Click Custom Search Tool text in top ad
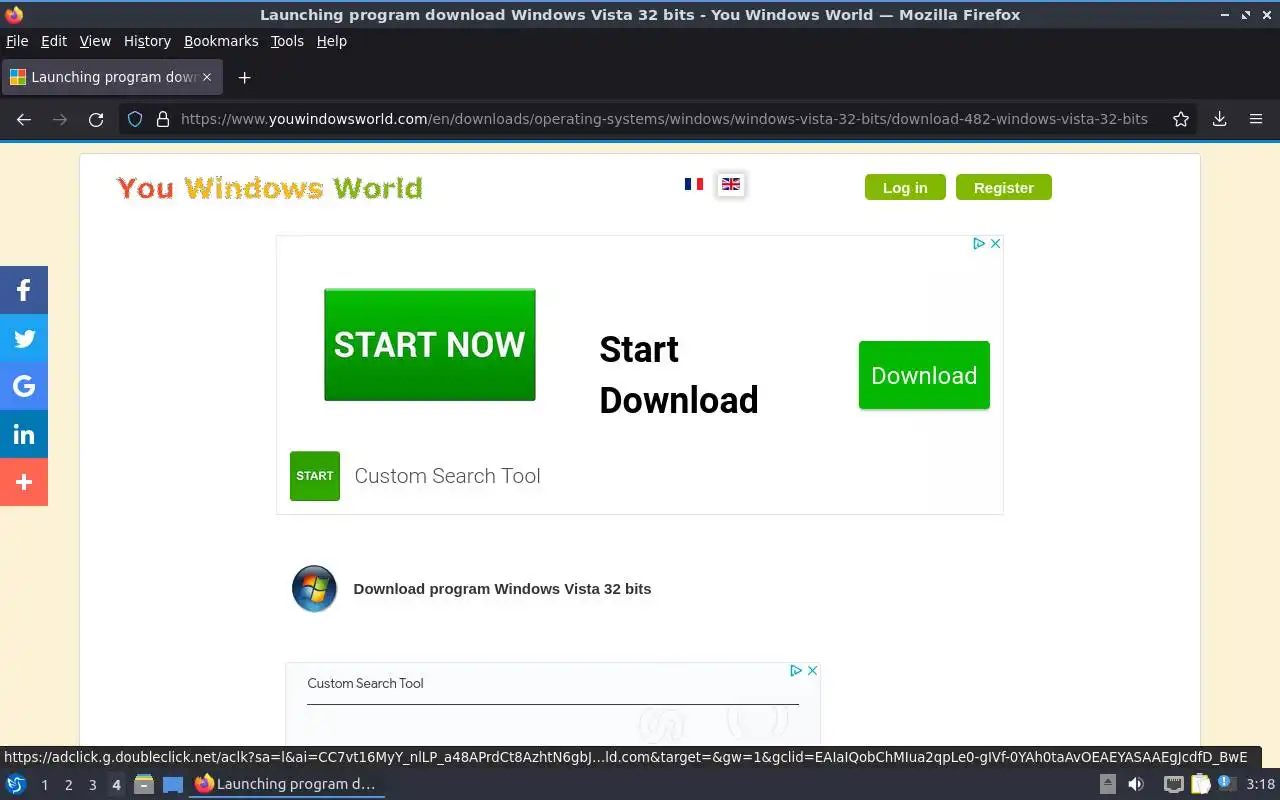This screenshot has height=800, width=1280. (447, 476)
